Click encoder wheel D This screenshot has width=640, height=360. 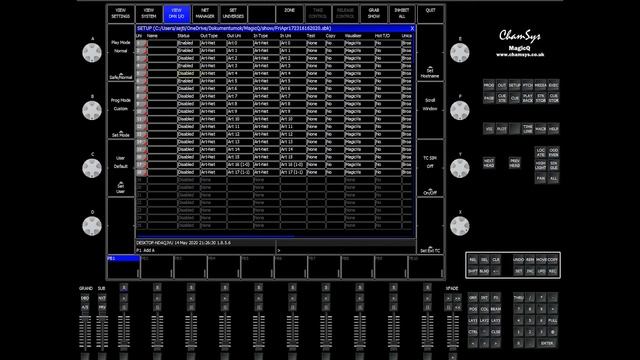pyautogui.click(x=92, y=226)
